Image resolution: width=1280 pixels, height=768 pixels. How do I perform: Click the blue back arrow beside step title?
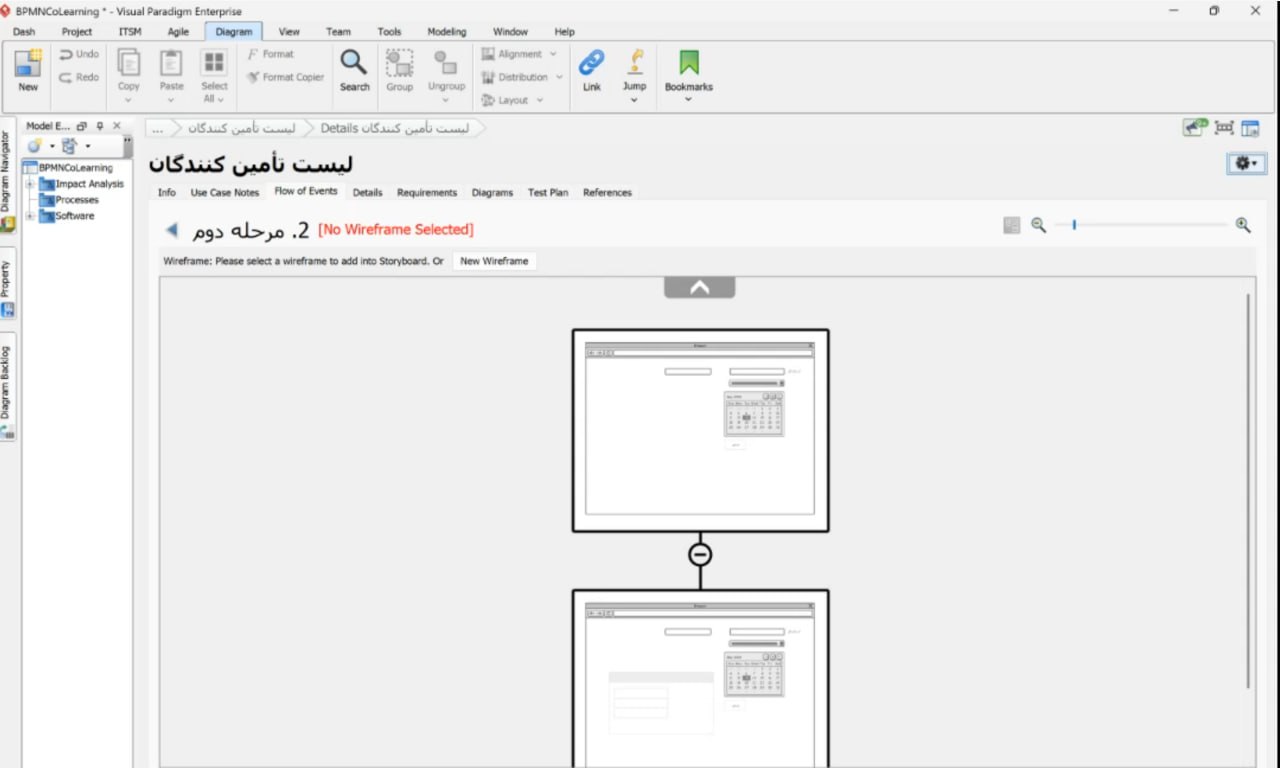click(x=171, y=230)
